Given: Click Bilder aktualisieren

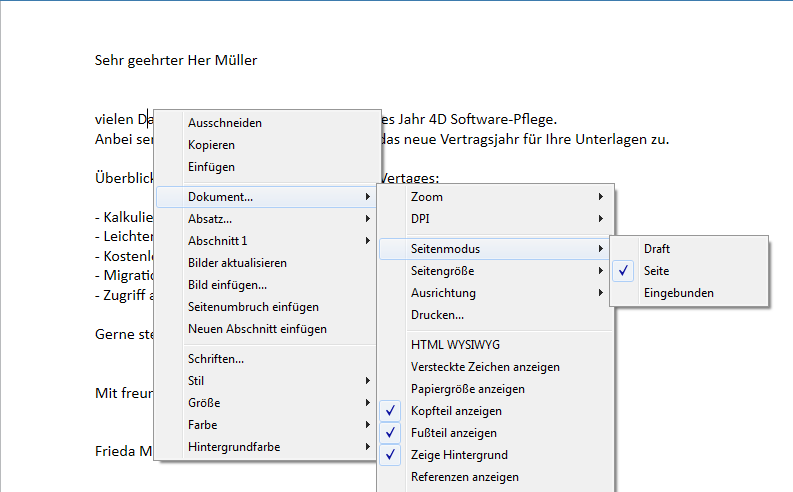Looking at the screenshot, I should click(x=237, y=263).
